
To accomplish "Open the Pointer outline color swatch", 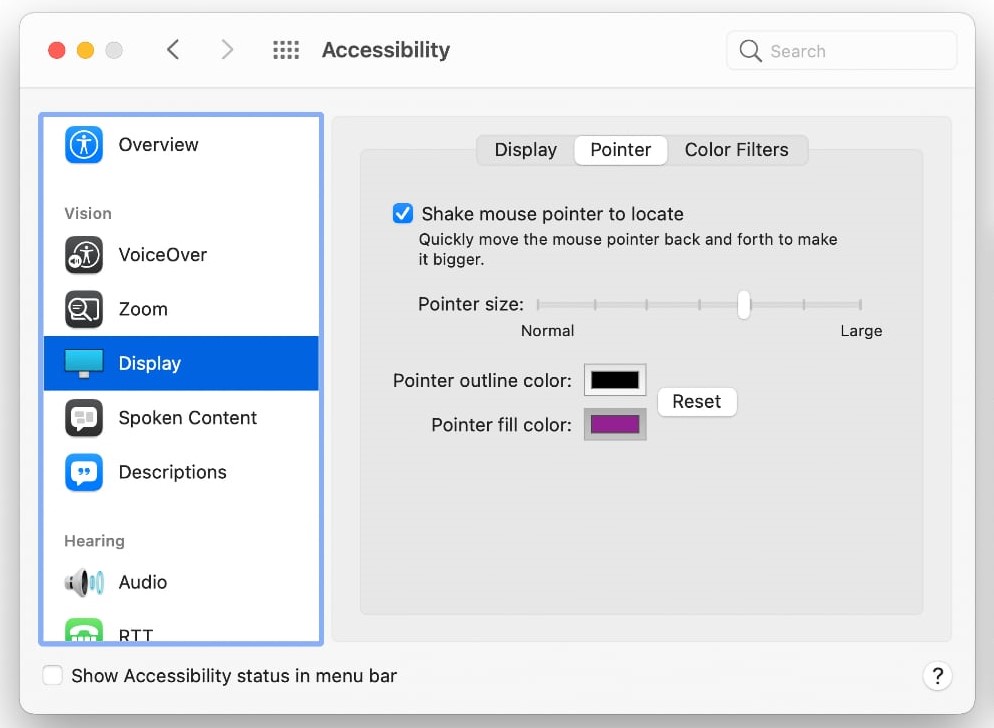I will coord(615,380).
